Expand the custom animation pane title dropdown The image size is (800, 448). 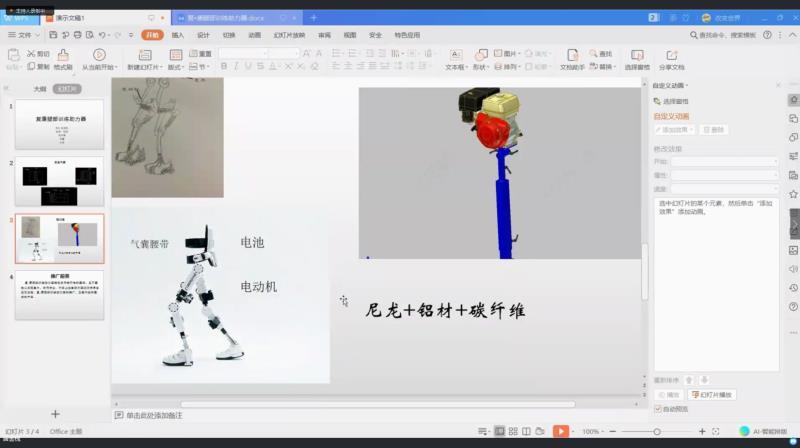pyautogui.click(x=687, y=86)
